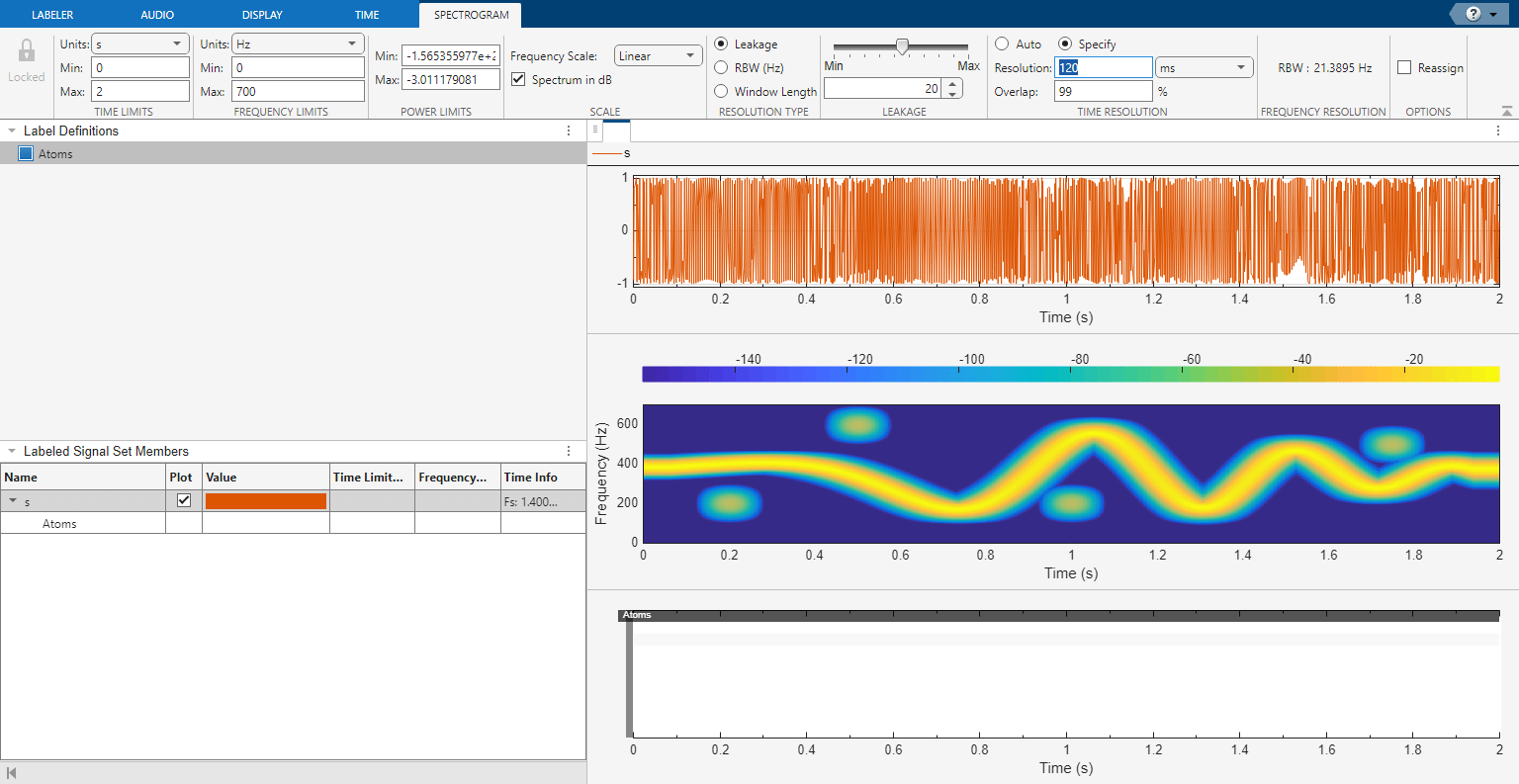Click the help question mark icon
Viewport: 1519px width, 784px height.
(1473, 14)
